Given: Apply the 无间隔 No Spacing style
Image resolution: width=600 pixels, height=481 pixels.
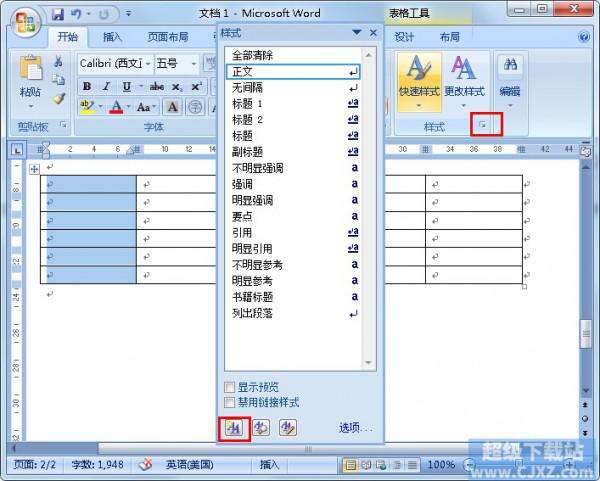Looking at the screenshot, I should [x=292, y=88].
